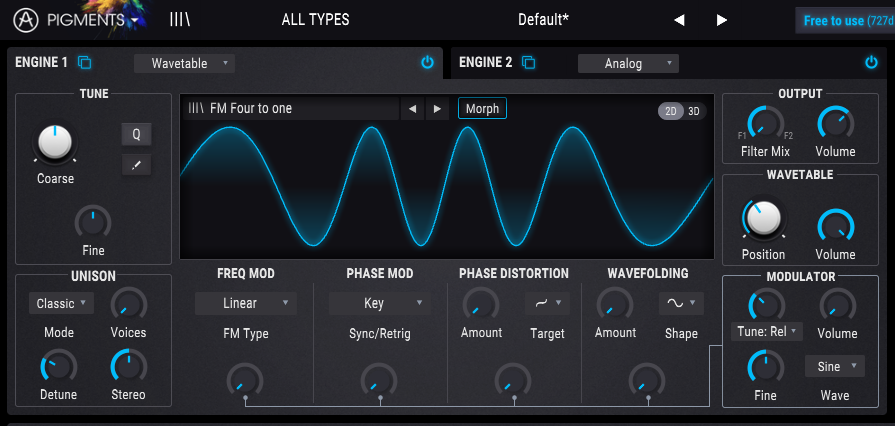The width and height of the screenshot is (895, 426).
Task: Open wavetable browser FM Four to one
Action: pyautogui.click(x=291, y=108)
